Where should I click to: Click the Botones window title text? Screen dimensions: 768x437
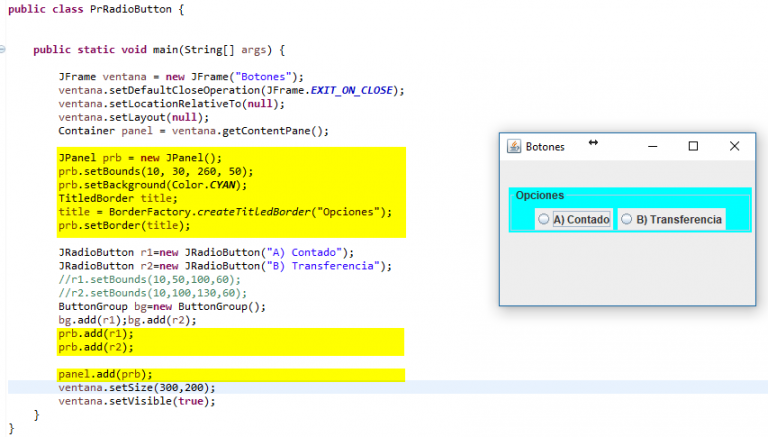point(545,146)
